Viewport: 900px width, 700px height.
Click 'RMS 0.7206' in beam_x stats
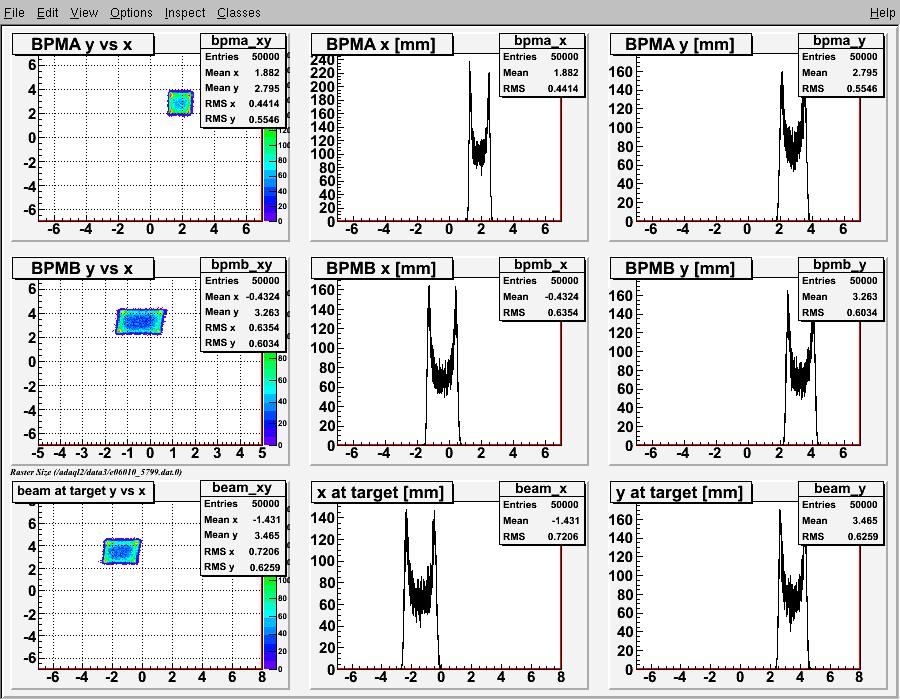point(541,536)
